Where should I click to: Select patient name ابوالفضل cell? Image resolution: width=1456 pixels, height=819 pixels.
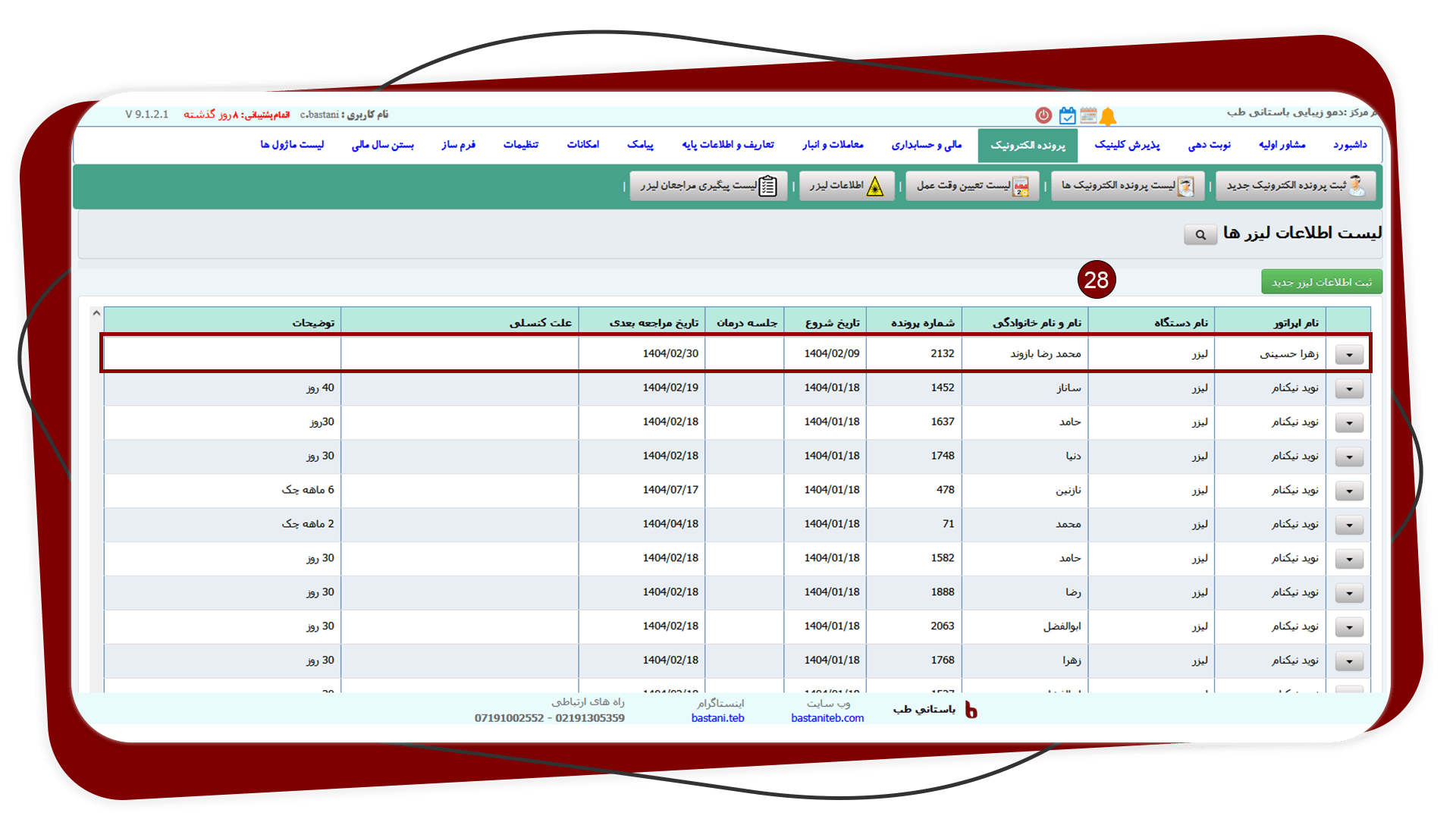click(1025, 627)
